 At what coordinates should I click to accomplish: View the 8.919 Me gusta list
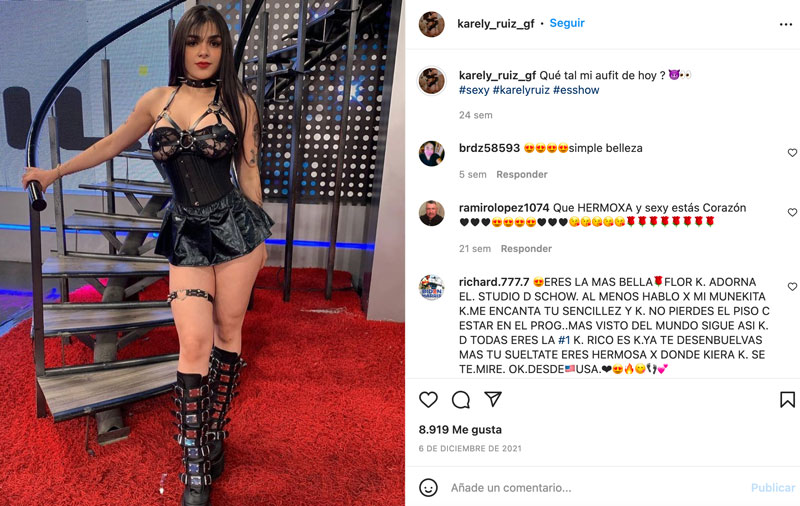460,429
